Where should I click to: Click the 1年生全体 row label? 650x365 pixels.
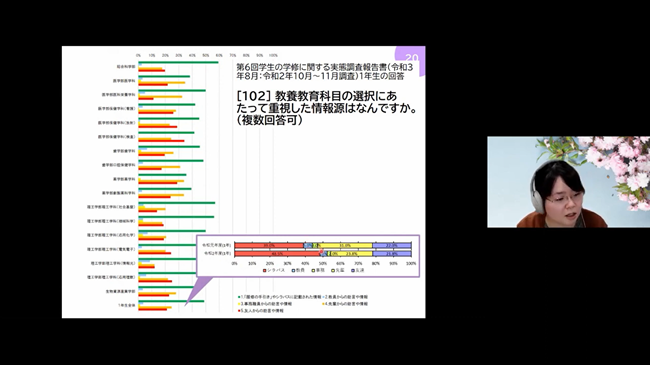click(126, 305)
